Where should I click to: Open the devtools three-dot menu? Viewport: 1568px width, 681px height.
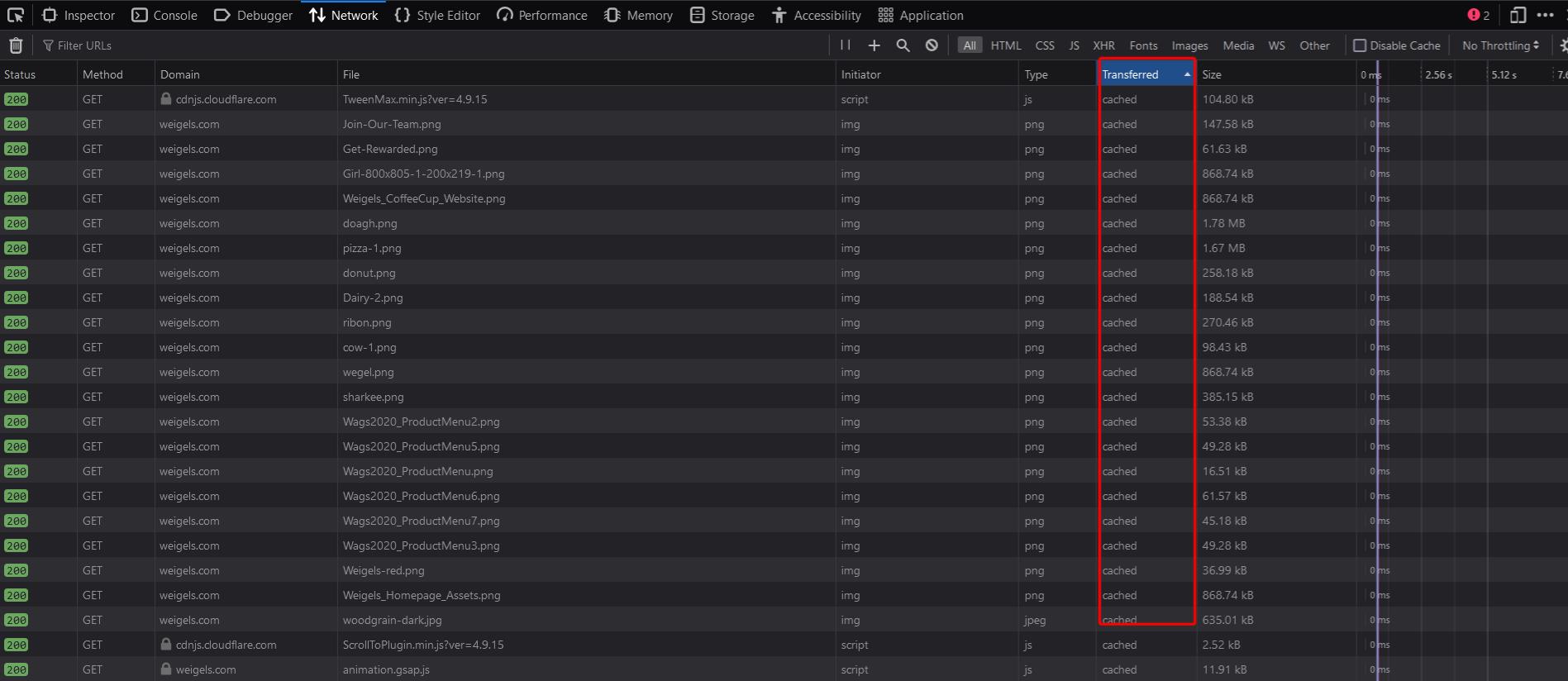click(1545, 15)
